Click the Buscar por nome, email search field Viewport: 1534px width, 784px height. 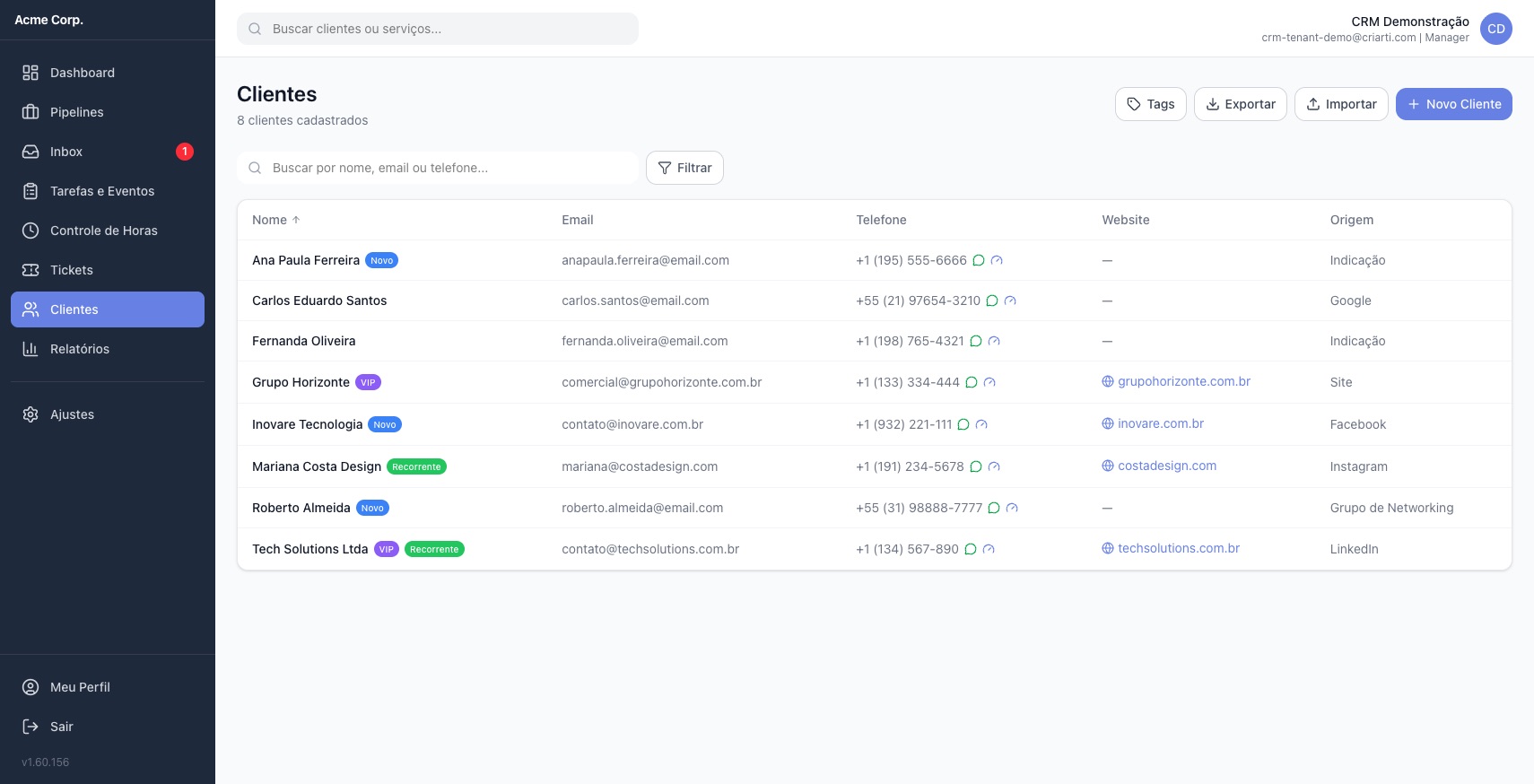(438, 168)
